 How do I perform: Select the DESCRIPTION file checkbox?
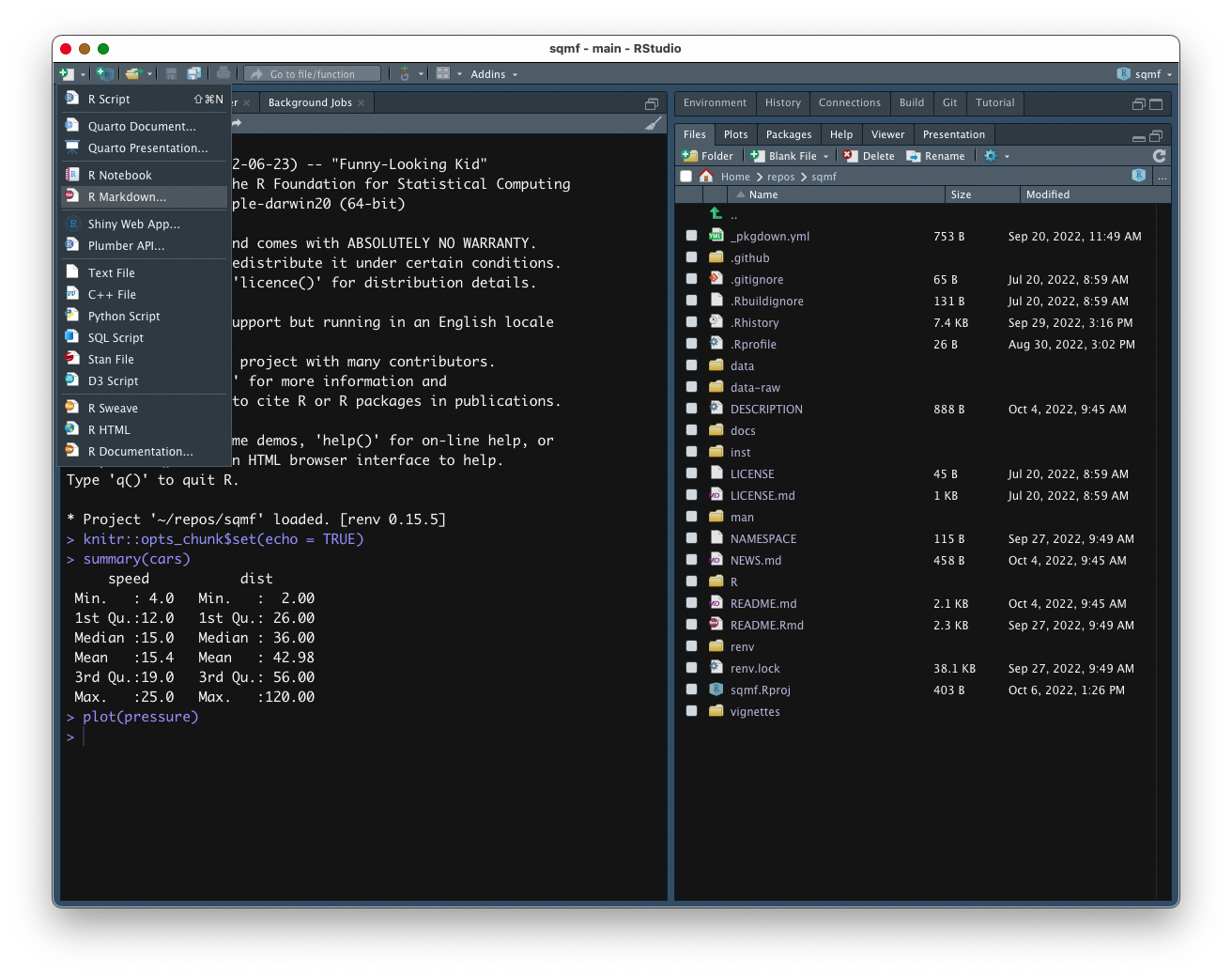coord(692,410)
